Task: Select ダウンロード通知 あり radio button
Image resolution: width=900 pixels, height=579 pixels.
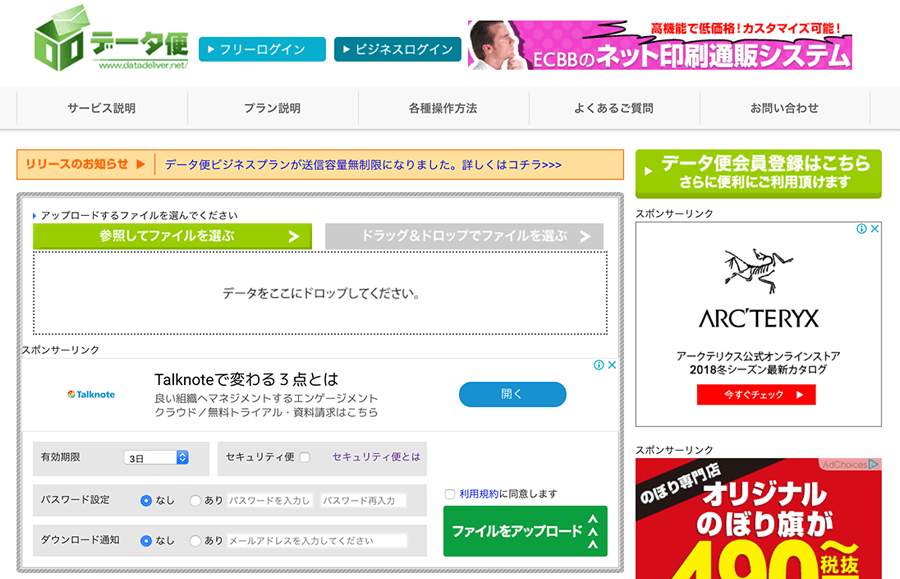Action: (195, 541)
